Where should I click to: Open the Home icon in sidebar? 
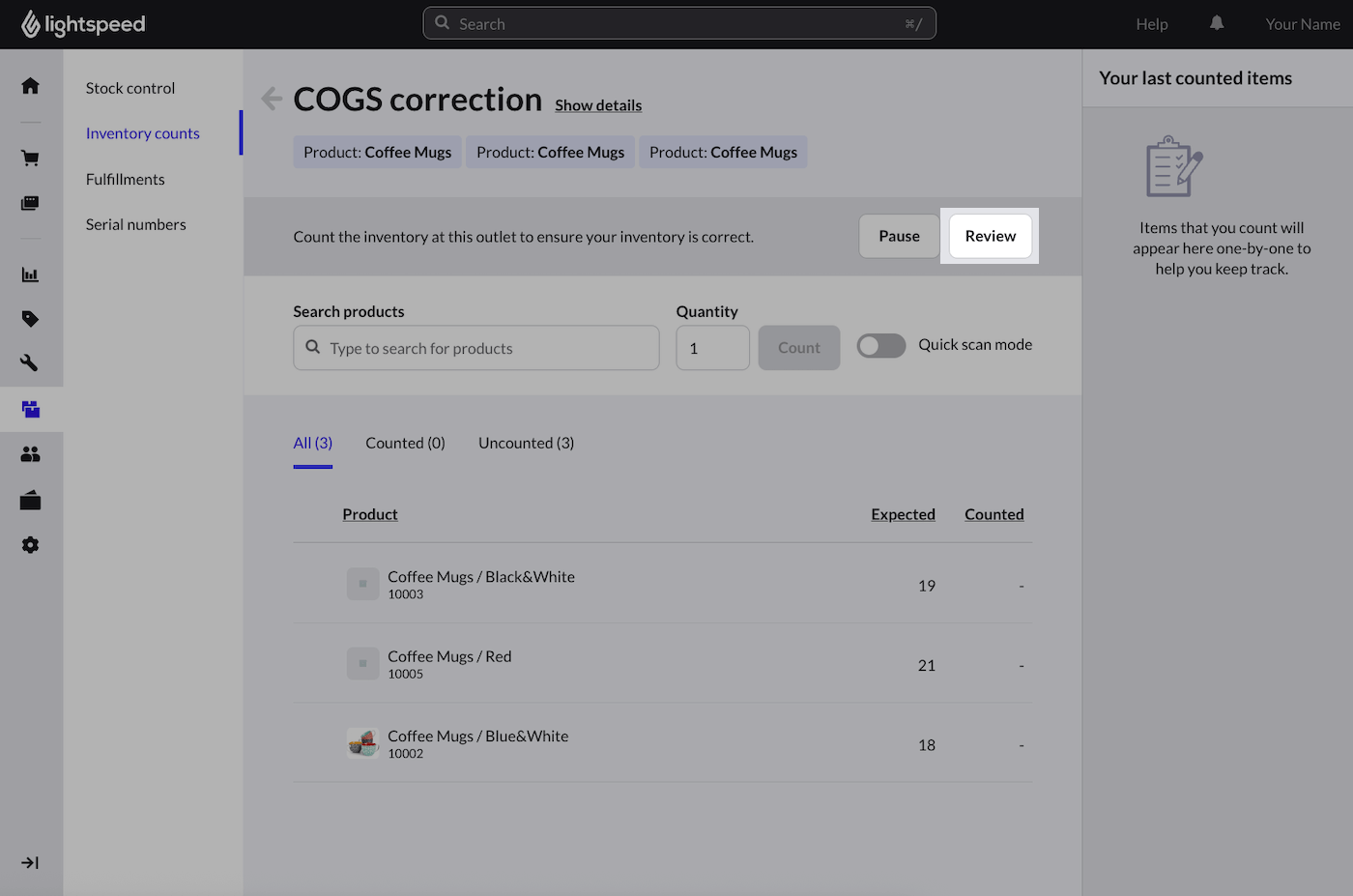point(30,86)
